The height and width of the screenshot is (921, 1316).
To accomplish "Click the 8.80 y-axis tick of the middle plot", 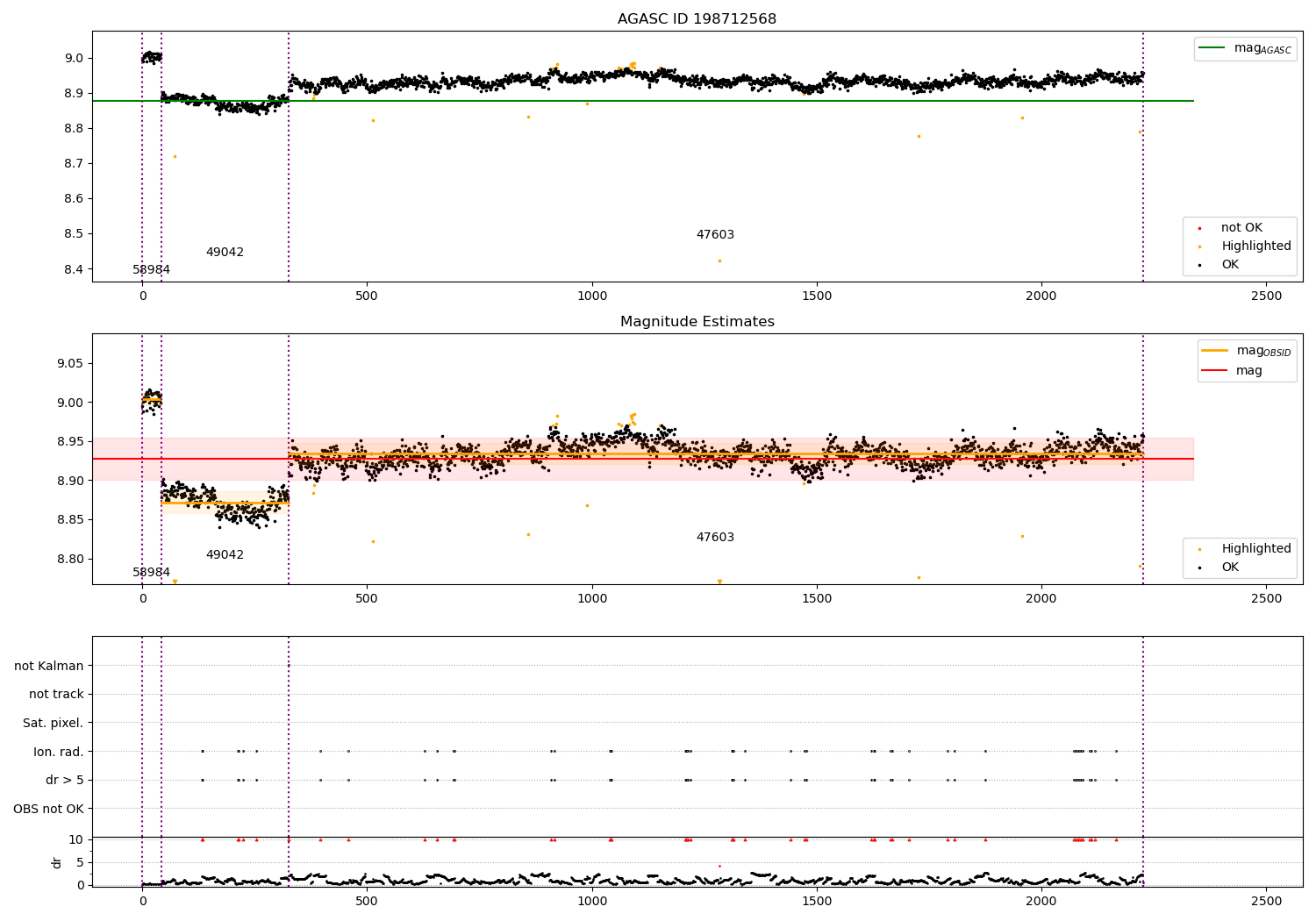I will 70,560.
